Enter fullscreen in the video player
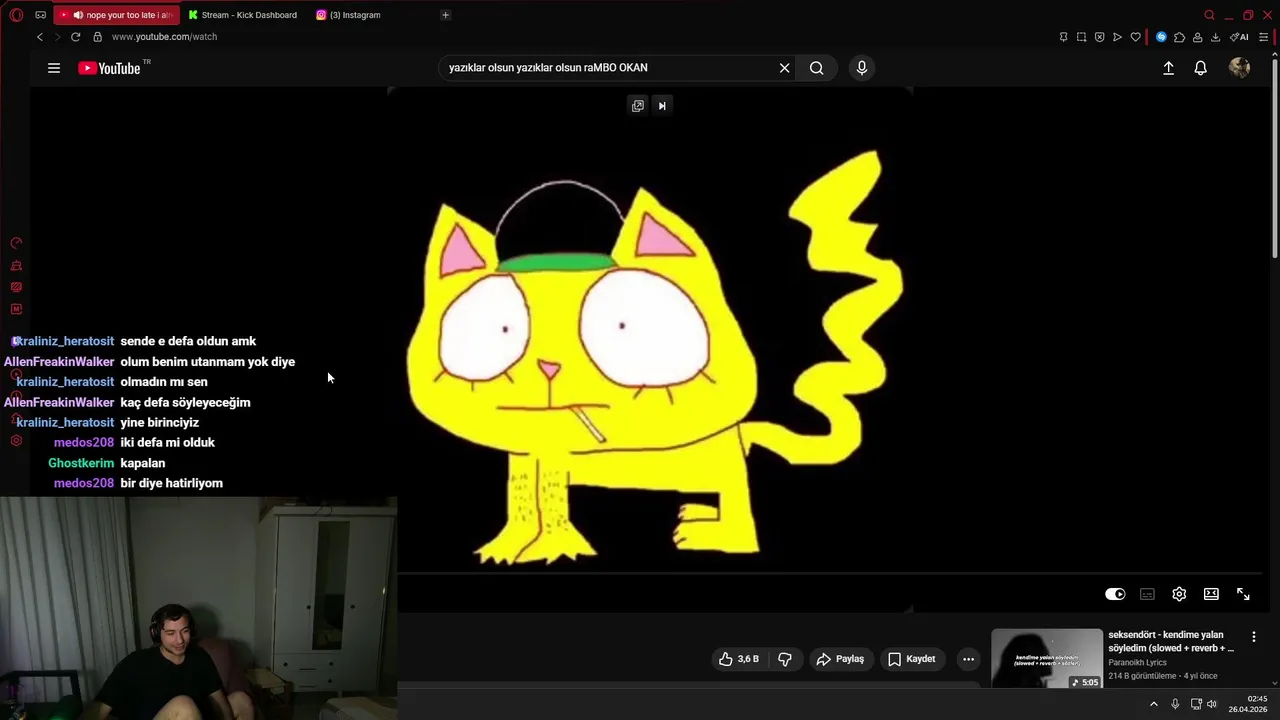Screen dimensions: 1280x720 tap(1243, 594)
